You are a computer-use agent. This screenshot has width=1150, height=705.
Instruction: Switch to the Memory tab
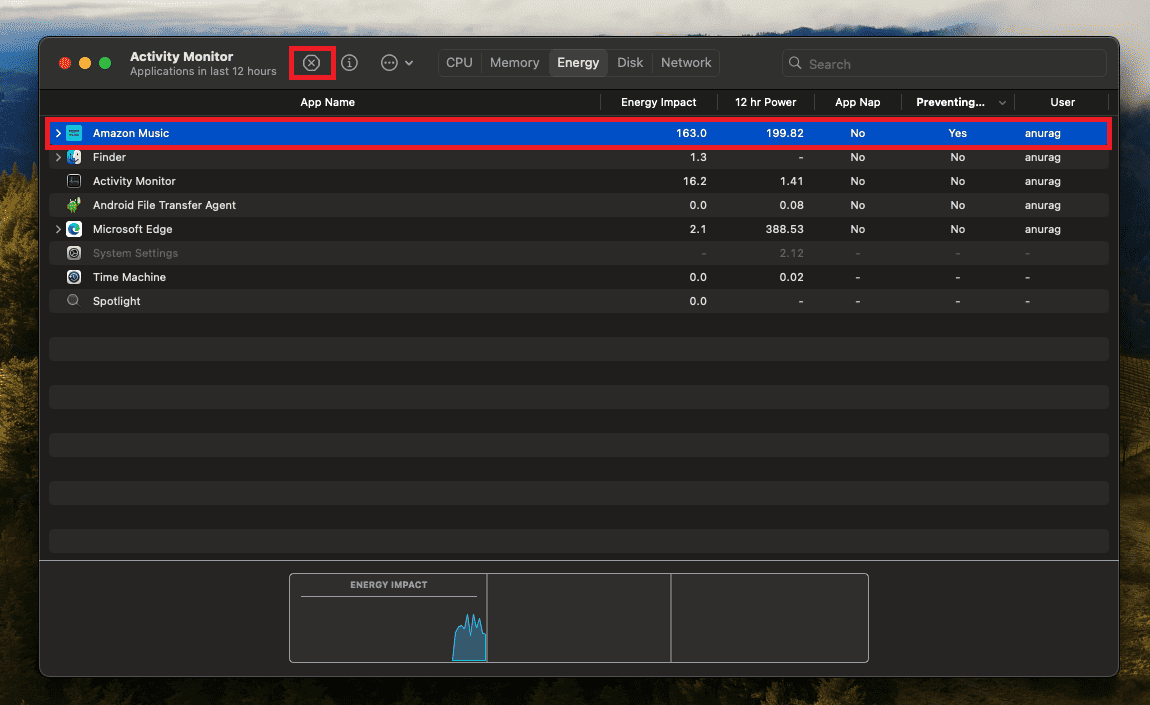tap(514, 63)
